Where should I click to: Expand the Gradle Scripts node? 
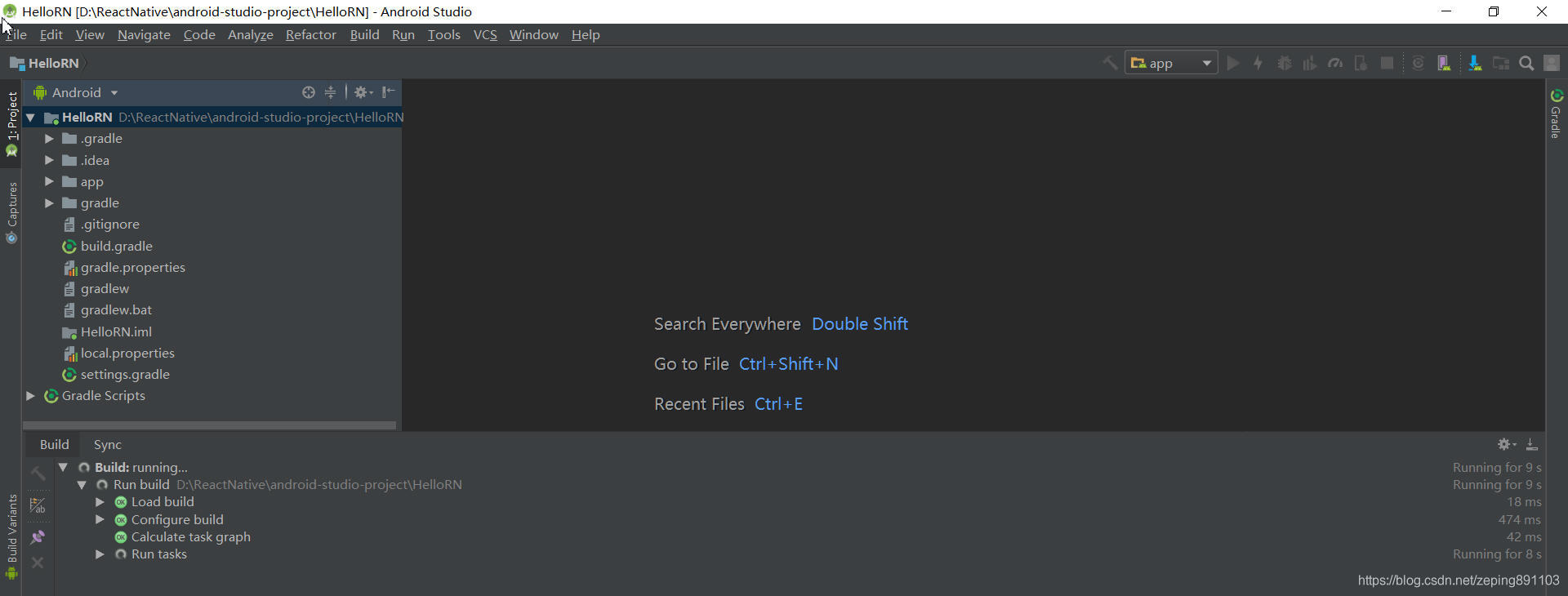pos(30,395)
